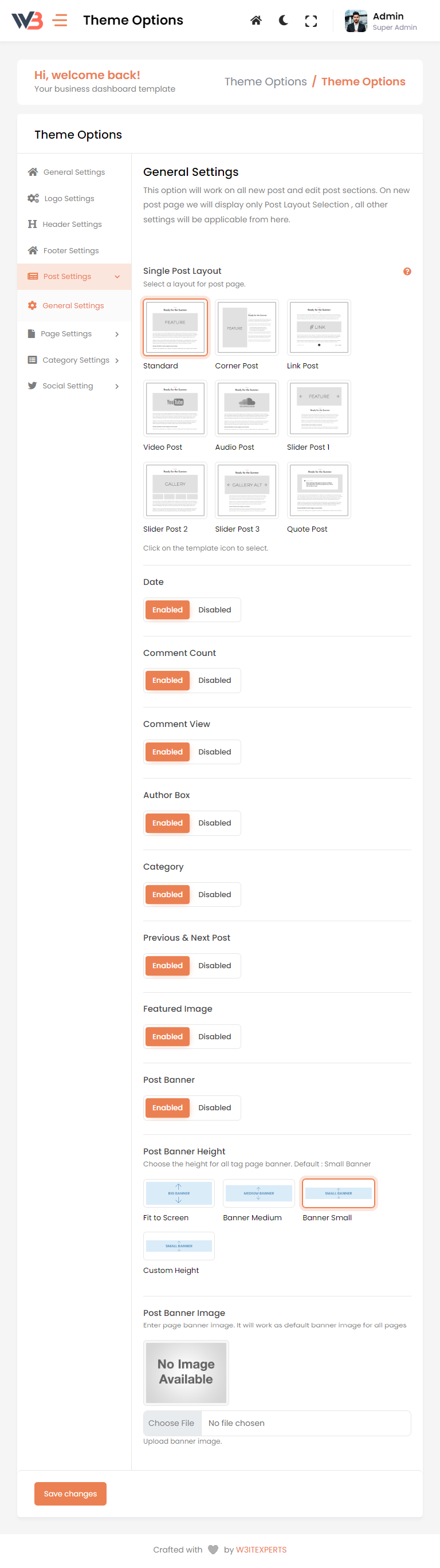Open the hamburger sidebar menu
The image size is (440, 1568).
click(x=60, y=21)
